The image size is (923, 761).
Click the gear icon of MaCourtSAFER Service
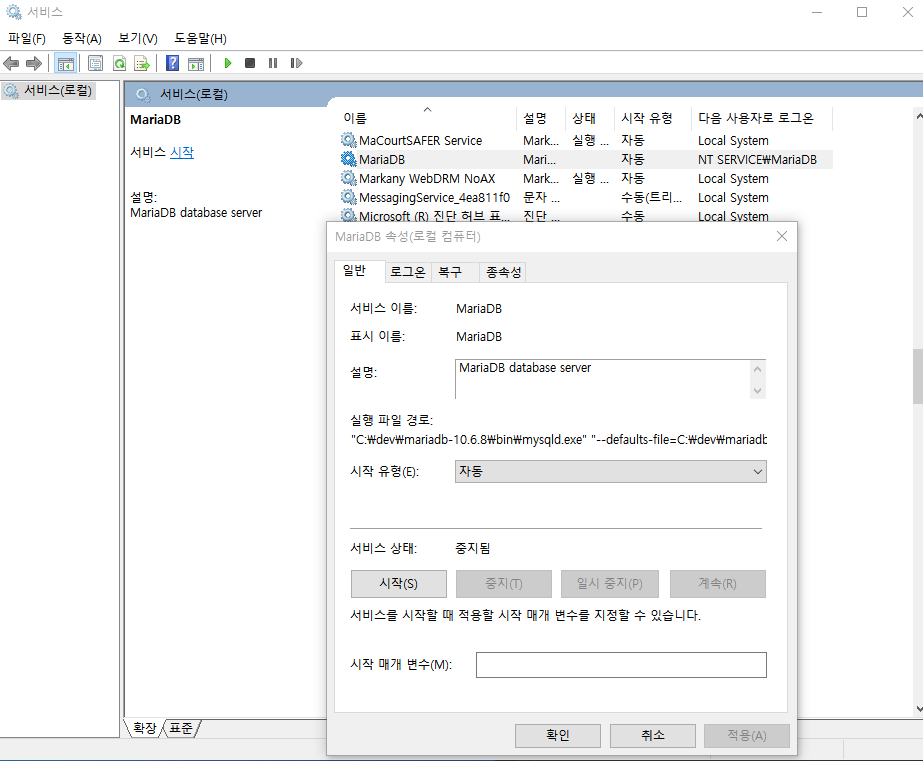348,140
